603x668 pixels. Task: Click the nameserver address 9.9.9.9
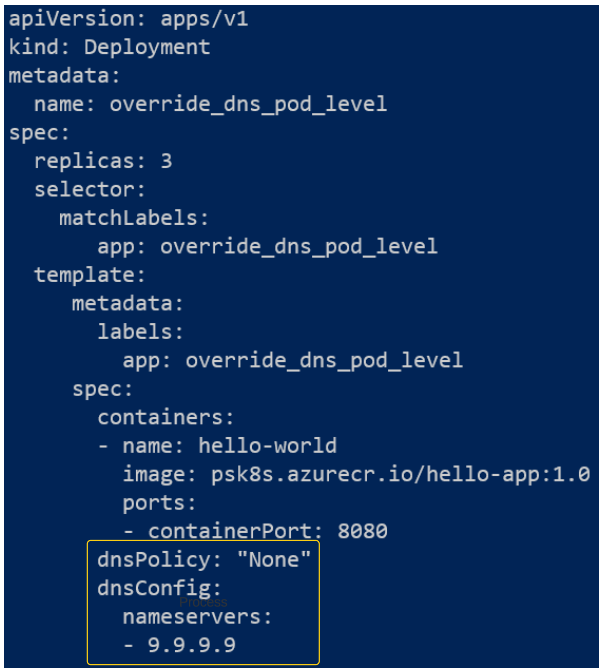(191, 644)
